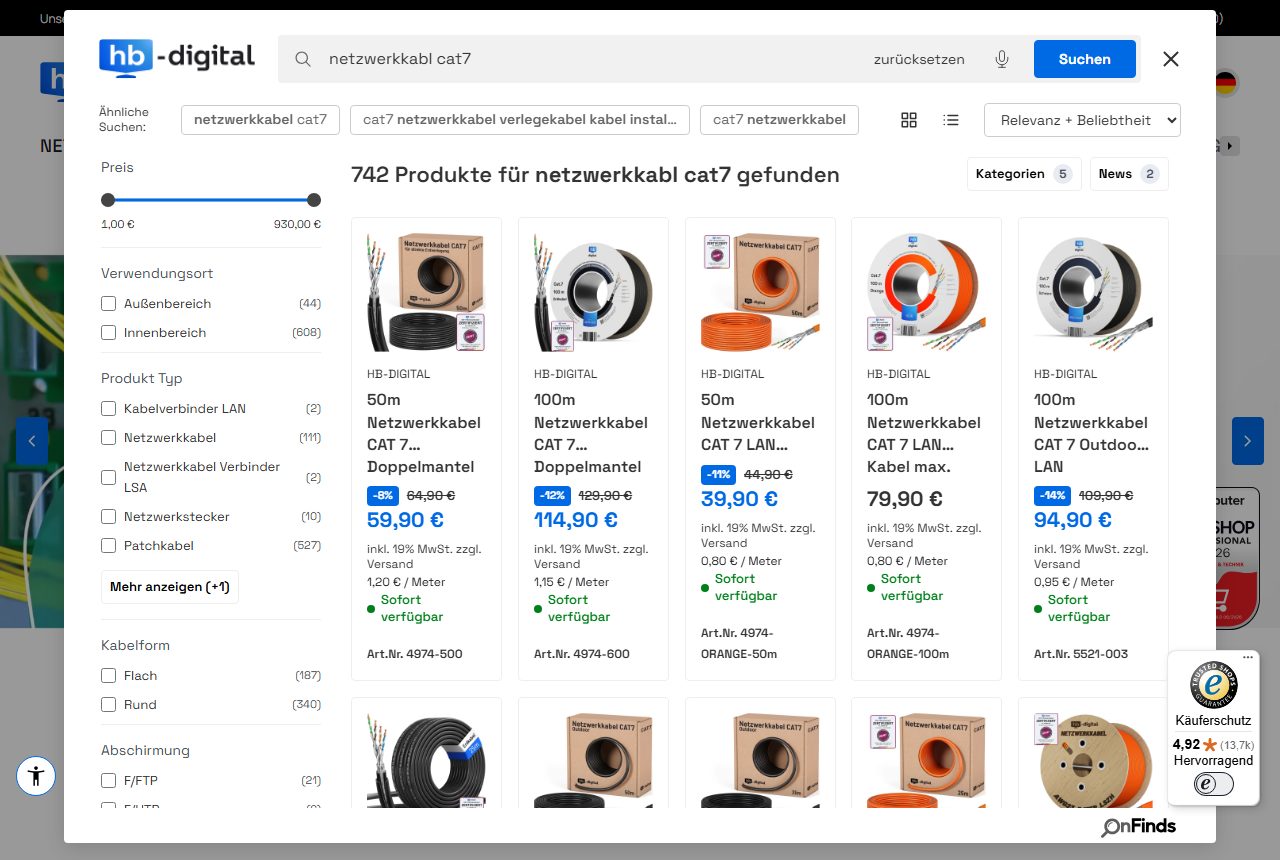Select the German flag language icon
The height and width of the screenshot is (860, 1280).
pos(1225,83)
